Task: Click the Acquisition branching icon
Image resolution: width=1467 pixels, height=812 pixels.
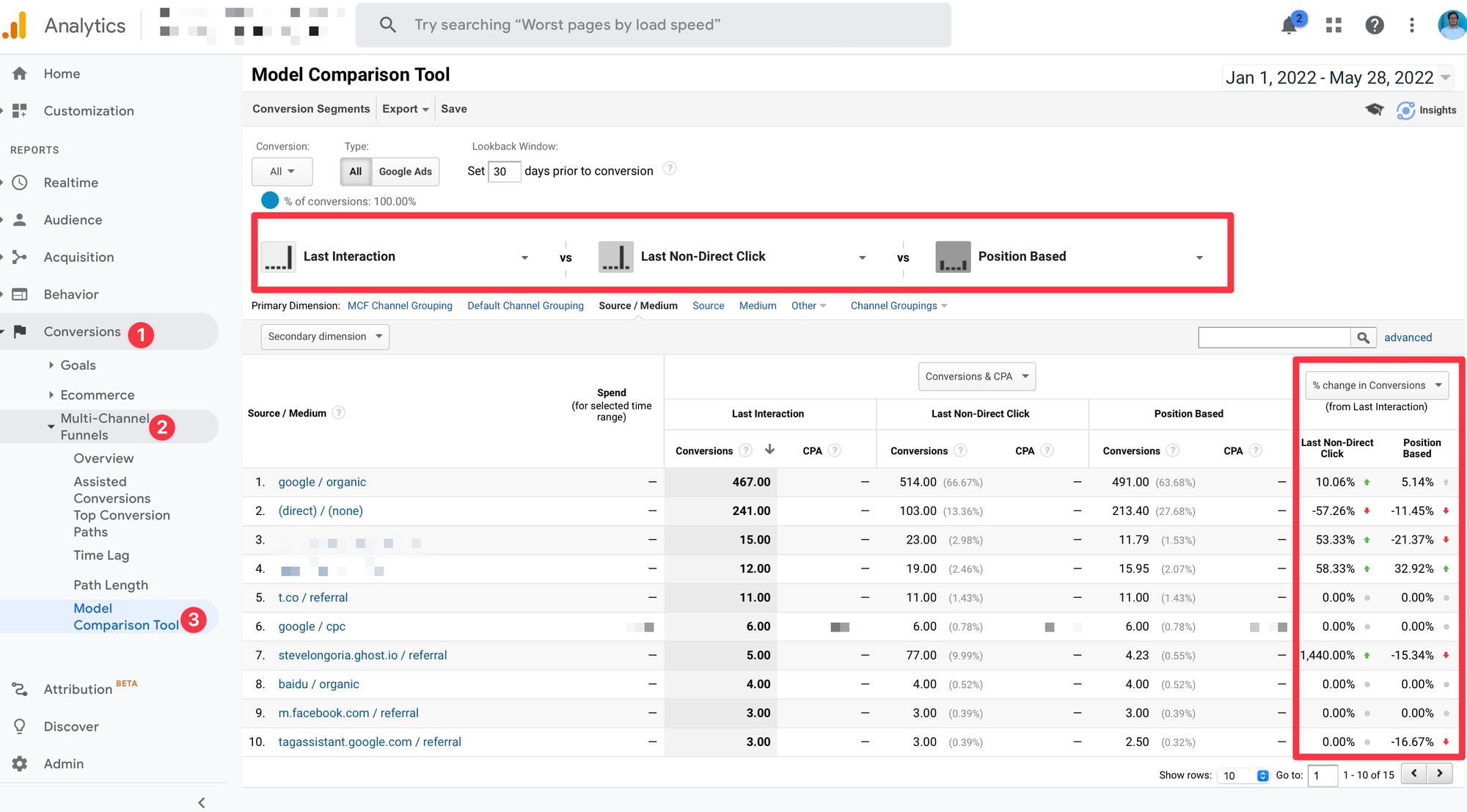Action: click(x=20, y=257)
